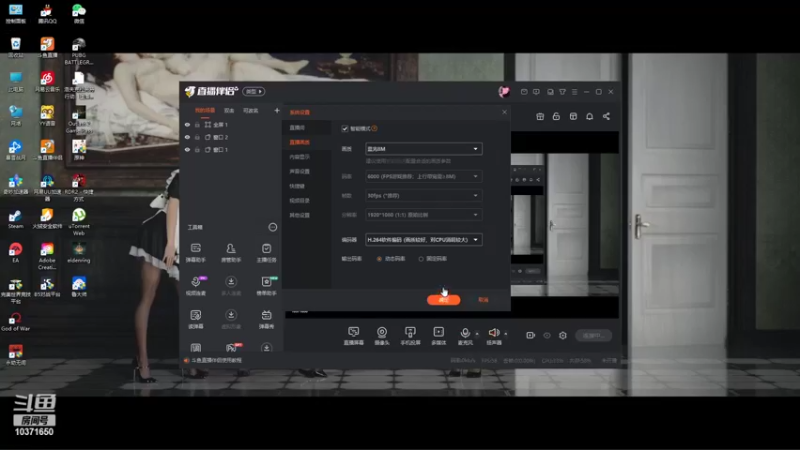Open the frame rate dropdown showing 30fps
Screen dimensions: 800x450
[423, 195]
